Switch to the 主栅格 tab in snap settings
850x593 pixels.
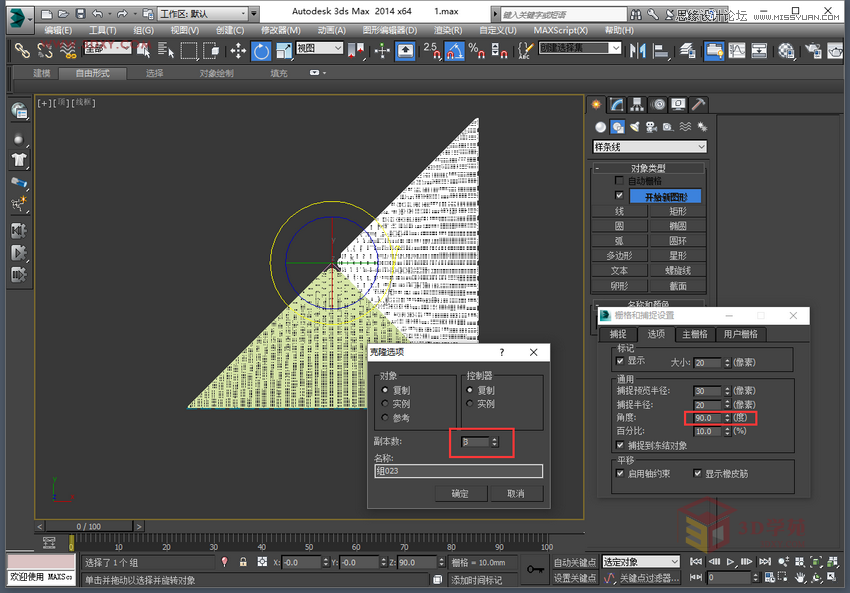[x=697, y=335]
